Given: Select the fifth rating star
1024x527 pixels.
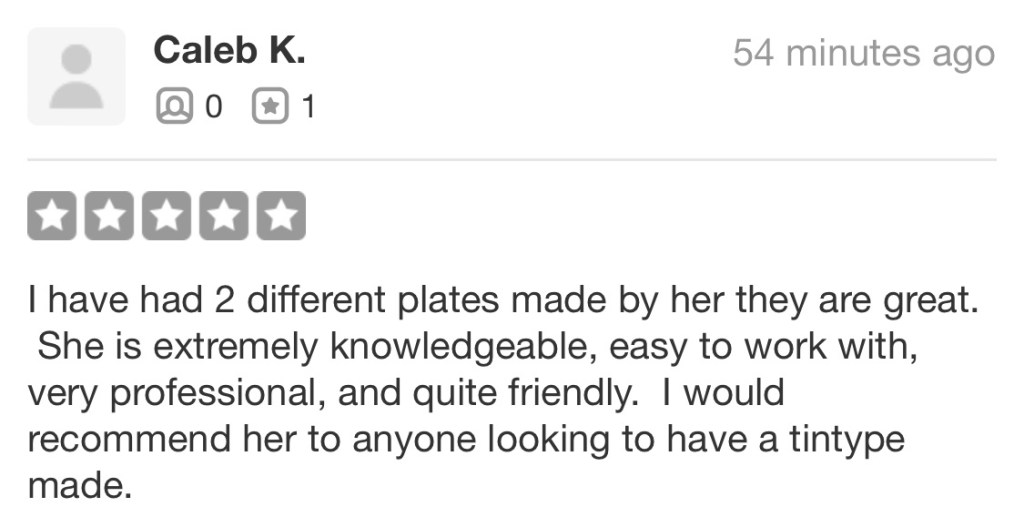Looking at the screenshot, I should [x=281, y=216].
